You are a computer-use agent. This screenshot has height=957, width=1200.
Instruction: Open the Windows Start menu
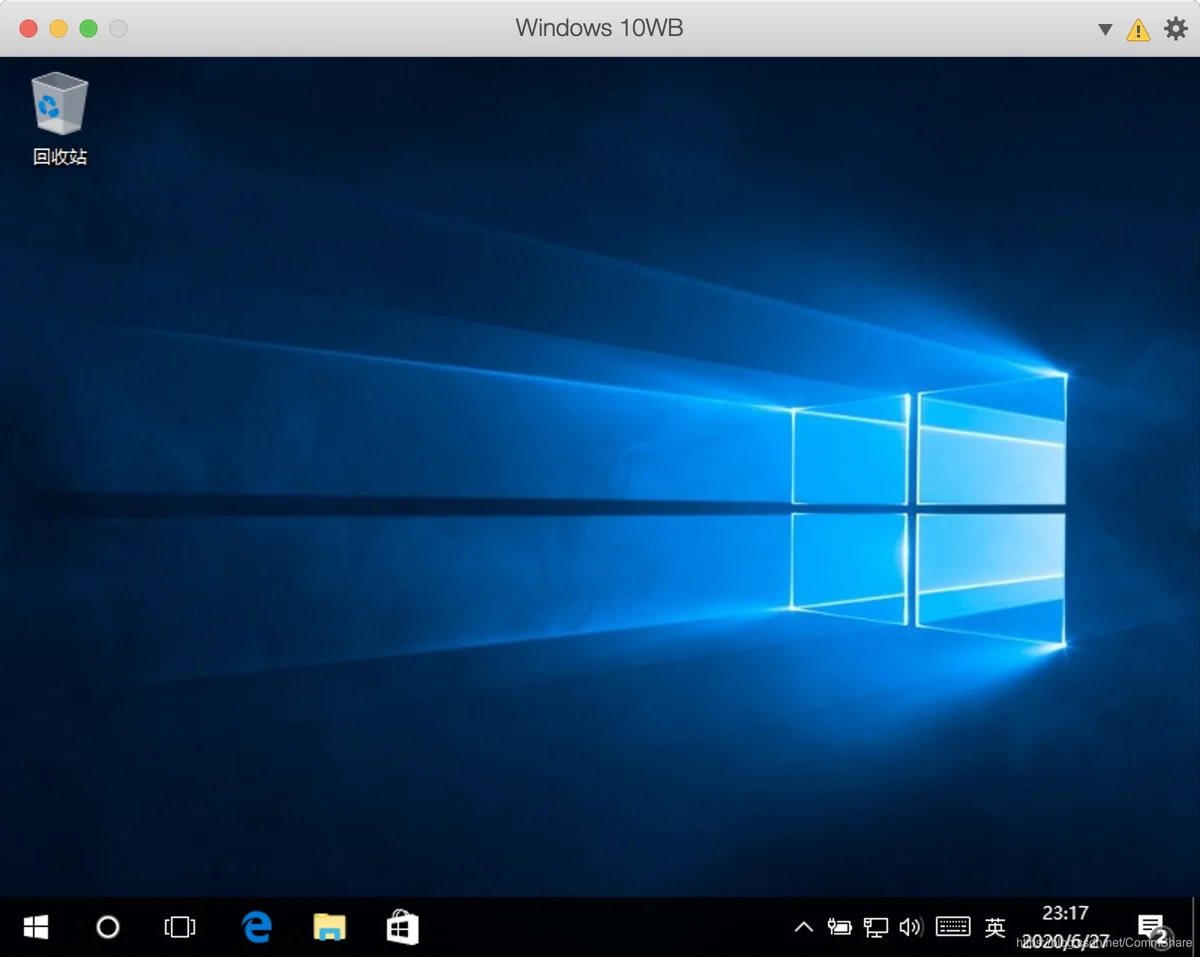click(36, 927)
